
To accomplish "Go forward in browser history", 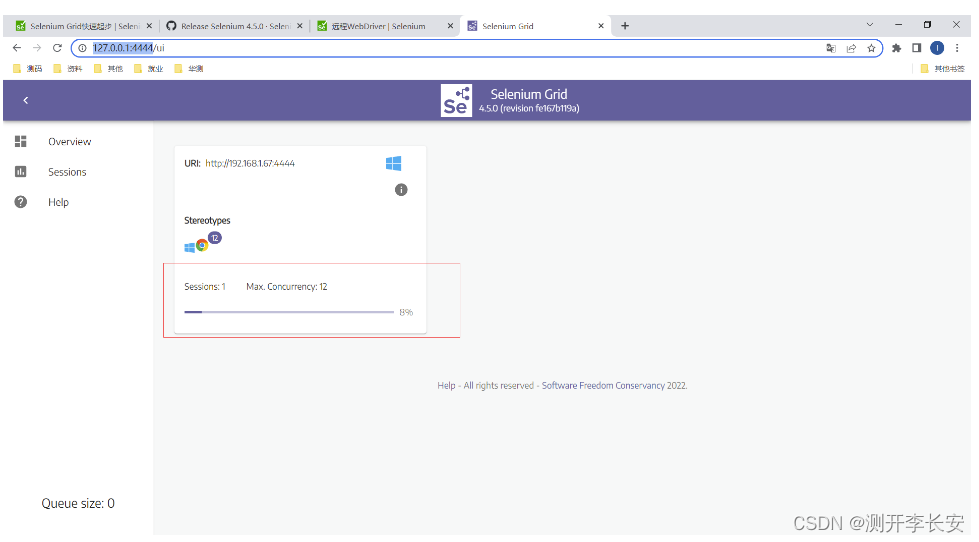I will pyautogui.click(x=37, y=48).
